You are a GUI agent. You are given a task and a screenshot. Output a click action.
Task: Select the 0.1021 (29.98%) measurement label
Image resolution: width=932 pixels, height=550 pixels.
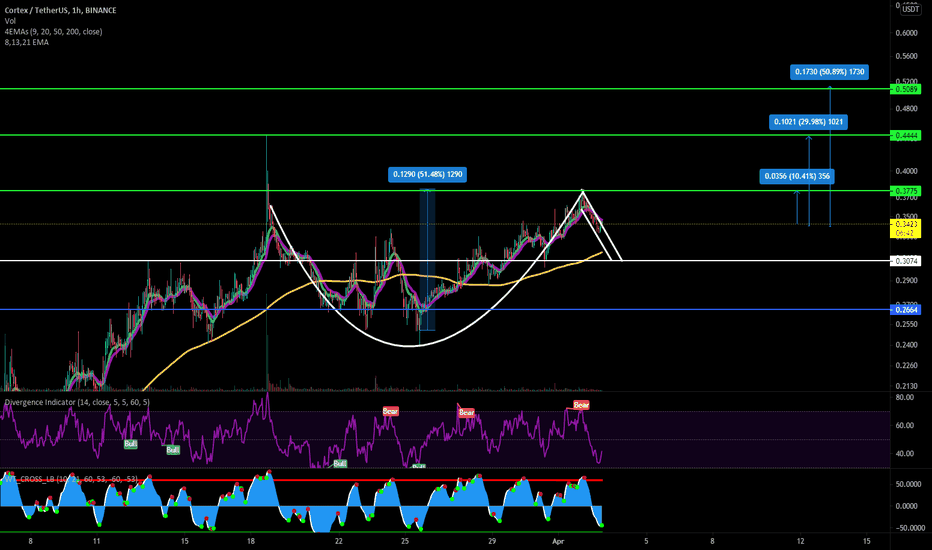[x=808, y=122]
